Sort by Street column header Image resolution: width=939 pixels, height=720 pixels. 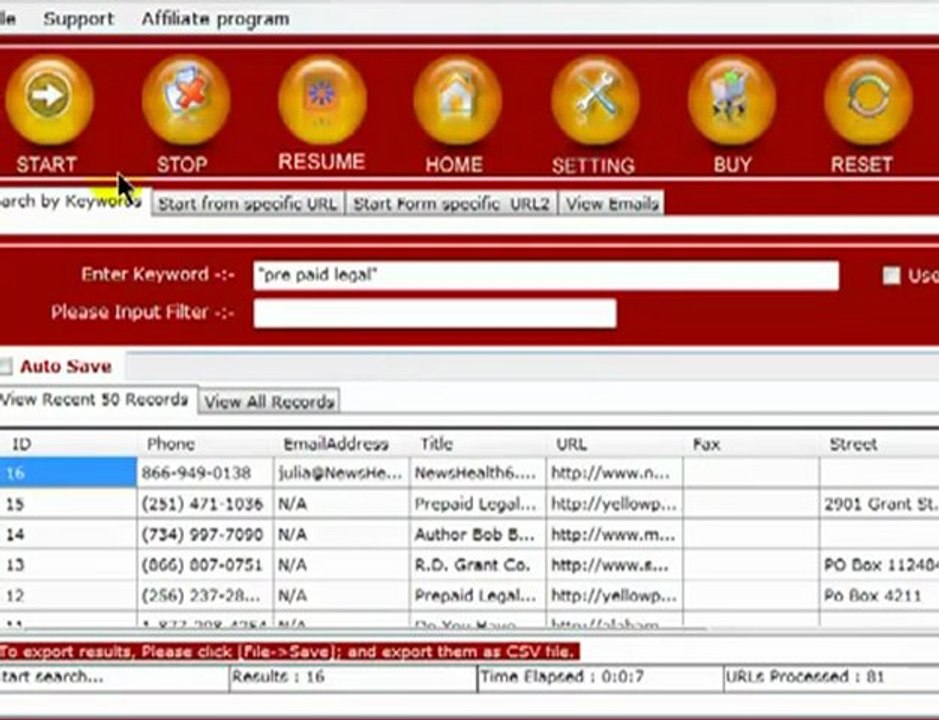[879, 444]
